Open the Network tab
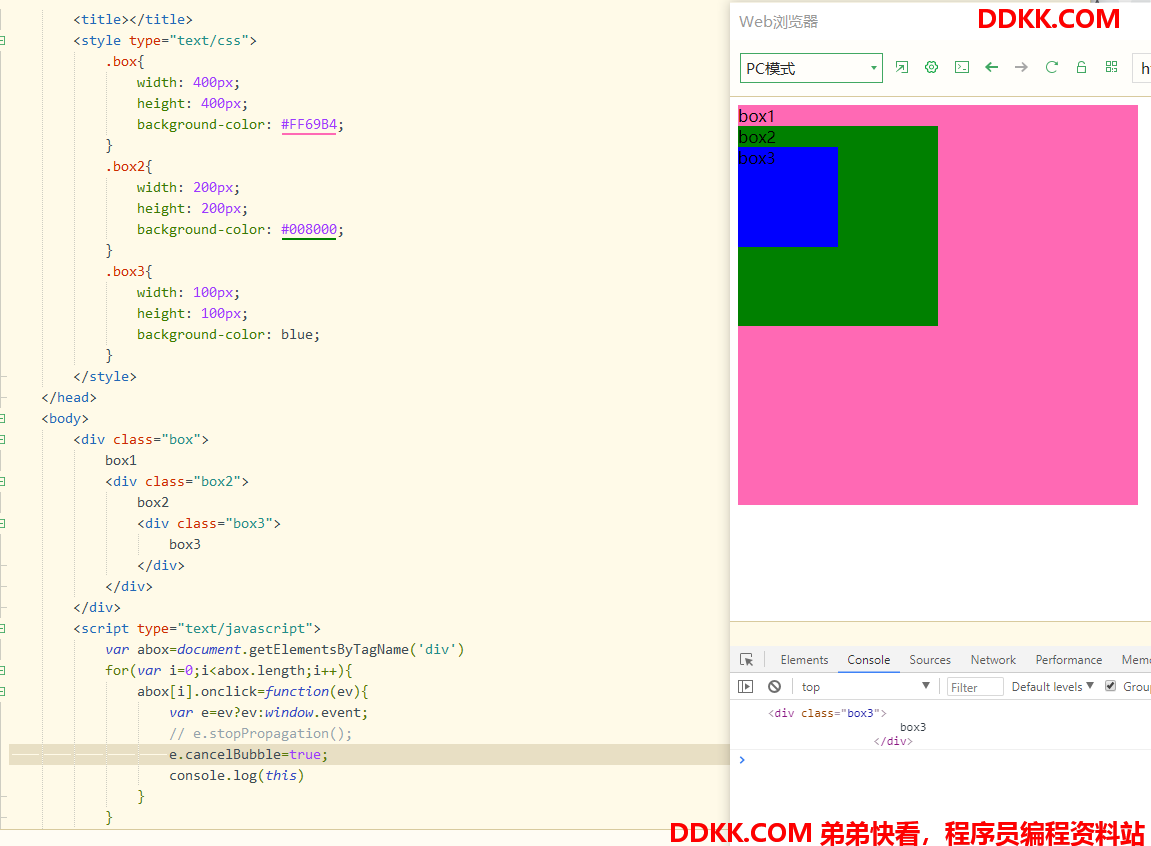The image size is (1151, 846). [993, 660]
